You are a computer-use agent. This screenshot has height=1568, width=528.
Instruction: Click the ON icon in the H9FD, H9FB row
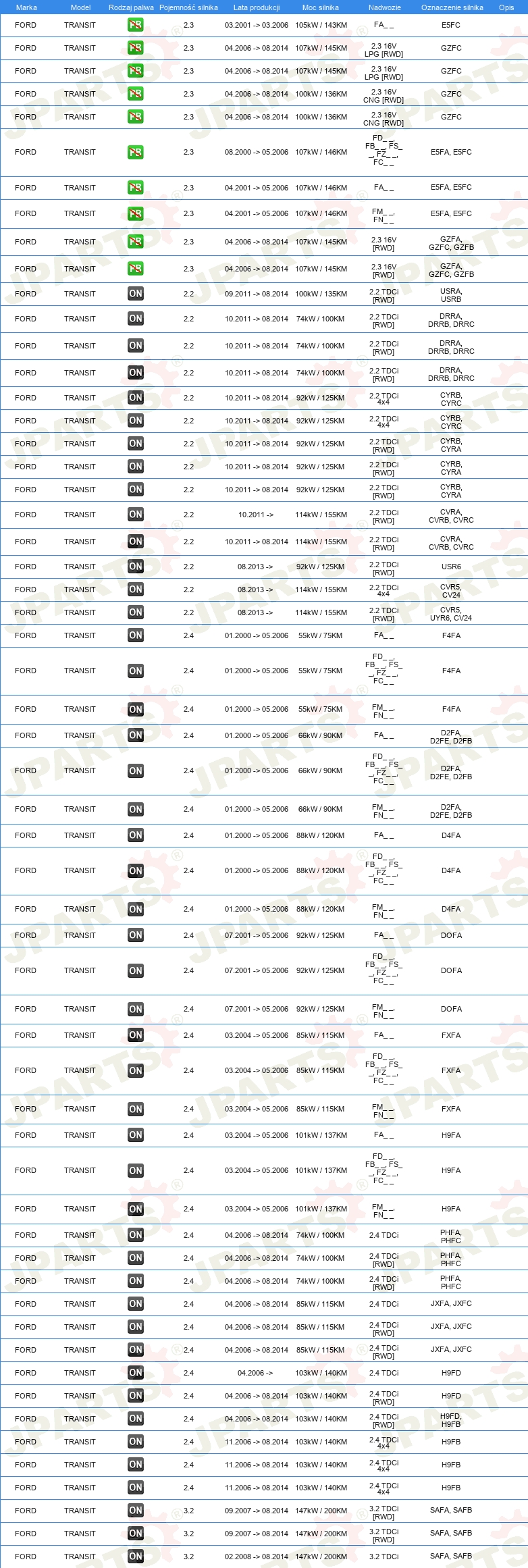tap(136, 1419)
